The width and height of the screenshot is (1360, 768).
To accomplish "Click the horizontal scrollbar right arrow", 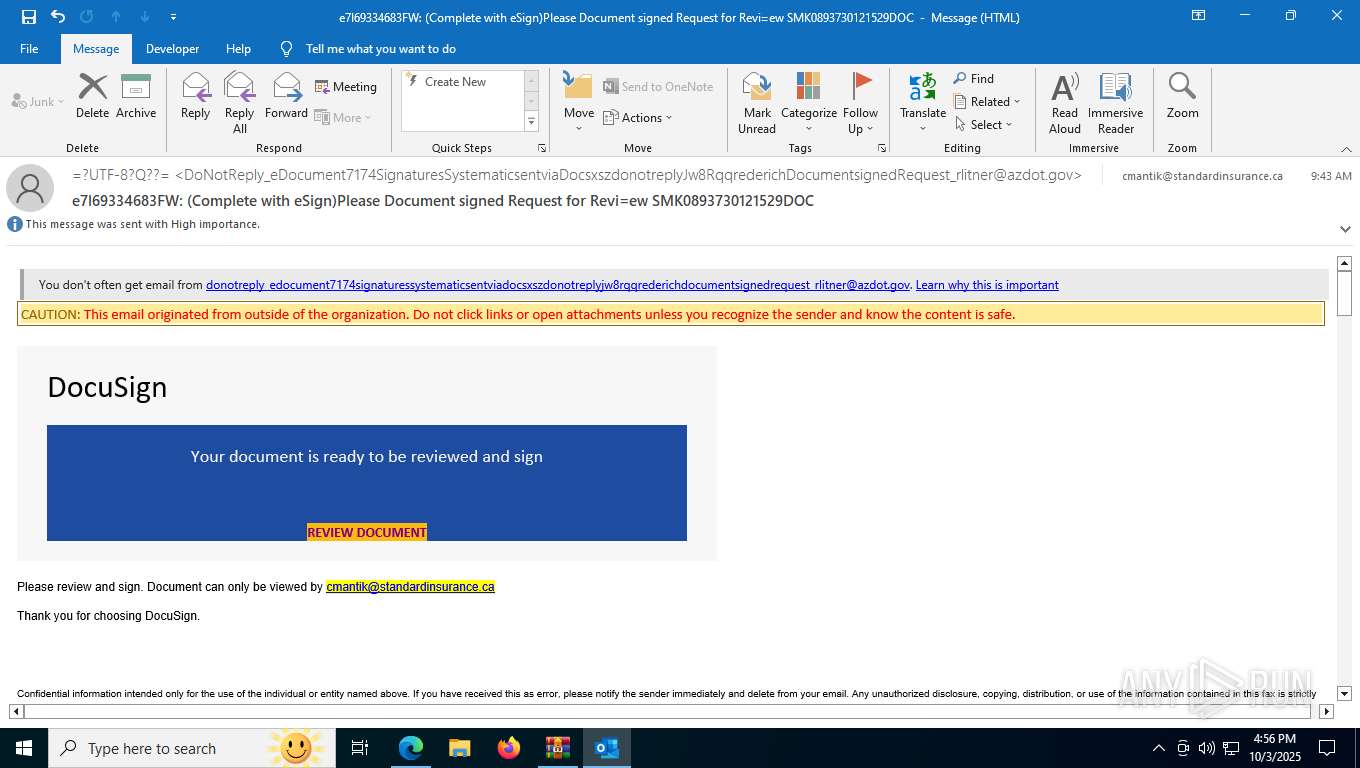I will coord(1327,712).
